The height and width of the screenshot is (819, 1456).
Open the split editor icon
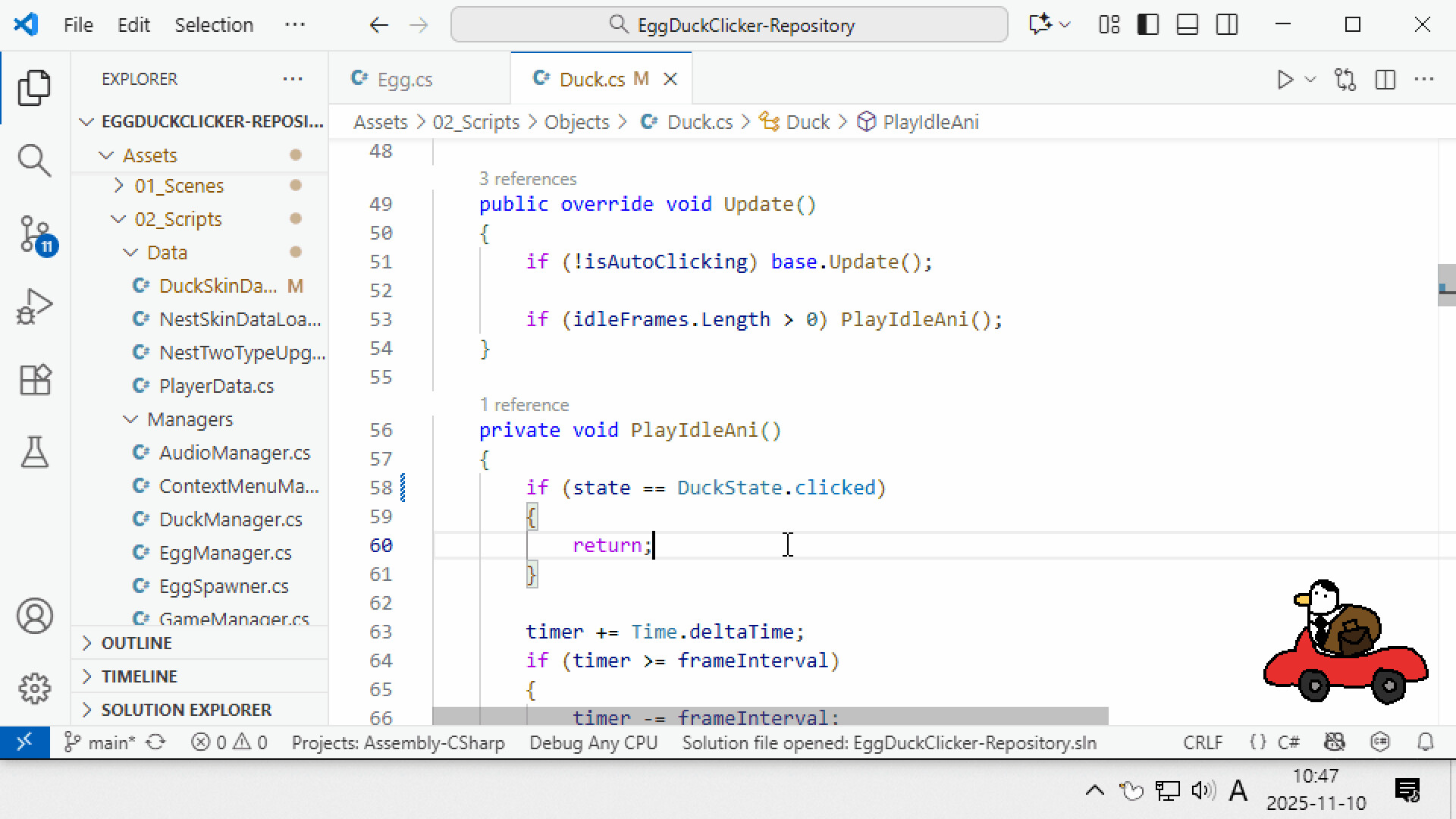click(x=1385, y=79)
